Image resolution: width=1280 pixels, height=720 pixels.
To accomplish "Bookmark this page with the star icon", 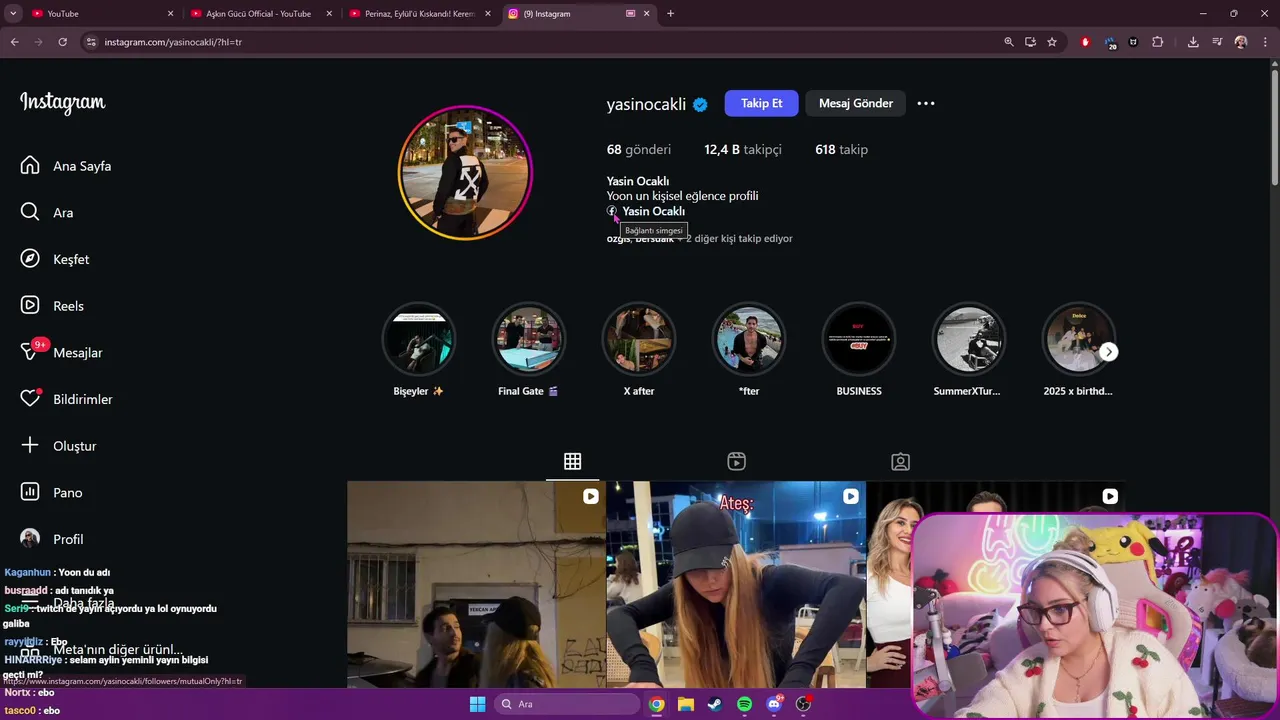I will click(x=1052, y=42).
